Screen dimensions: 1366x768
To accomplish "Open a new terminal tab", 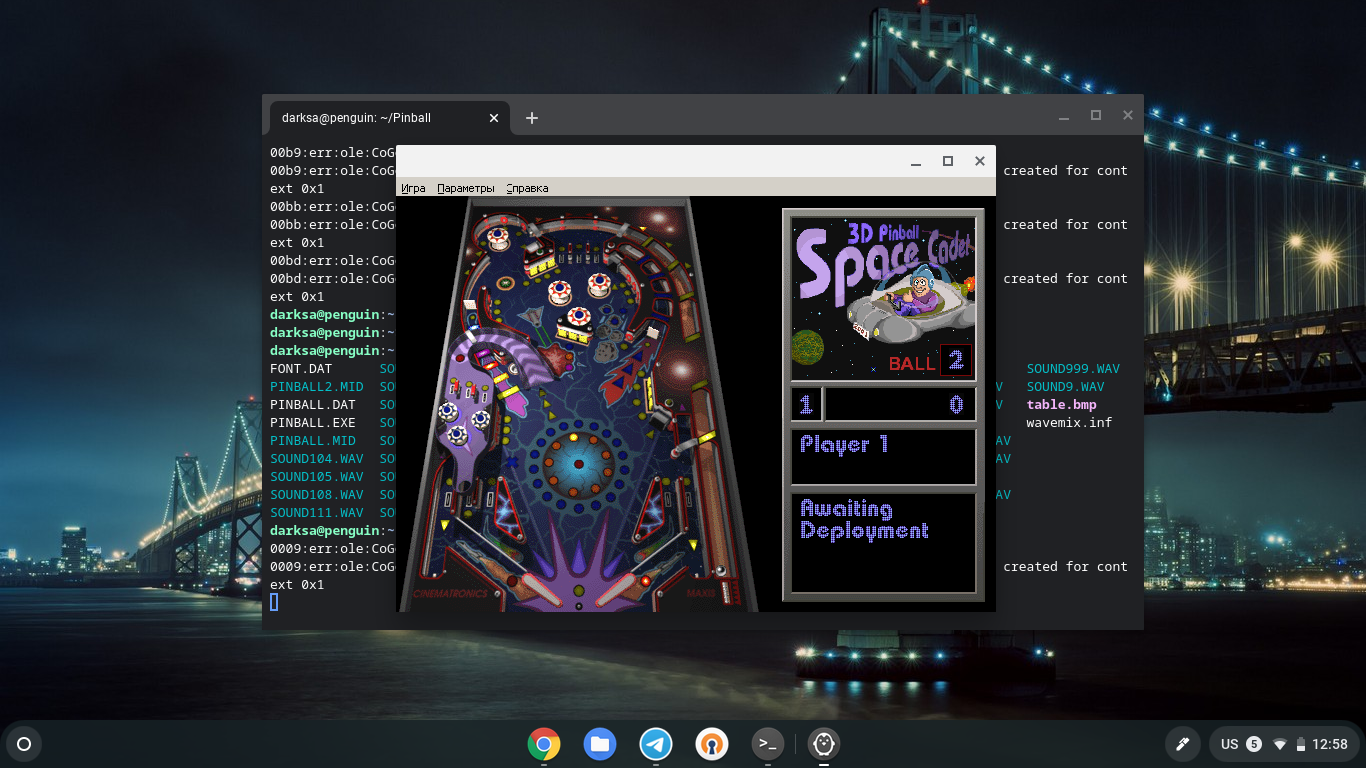I will coord(532,118).
